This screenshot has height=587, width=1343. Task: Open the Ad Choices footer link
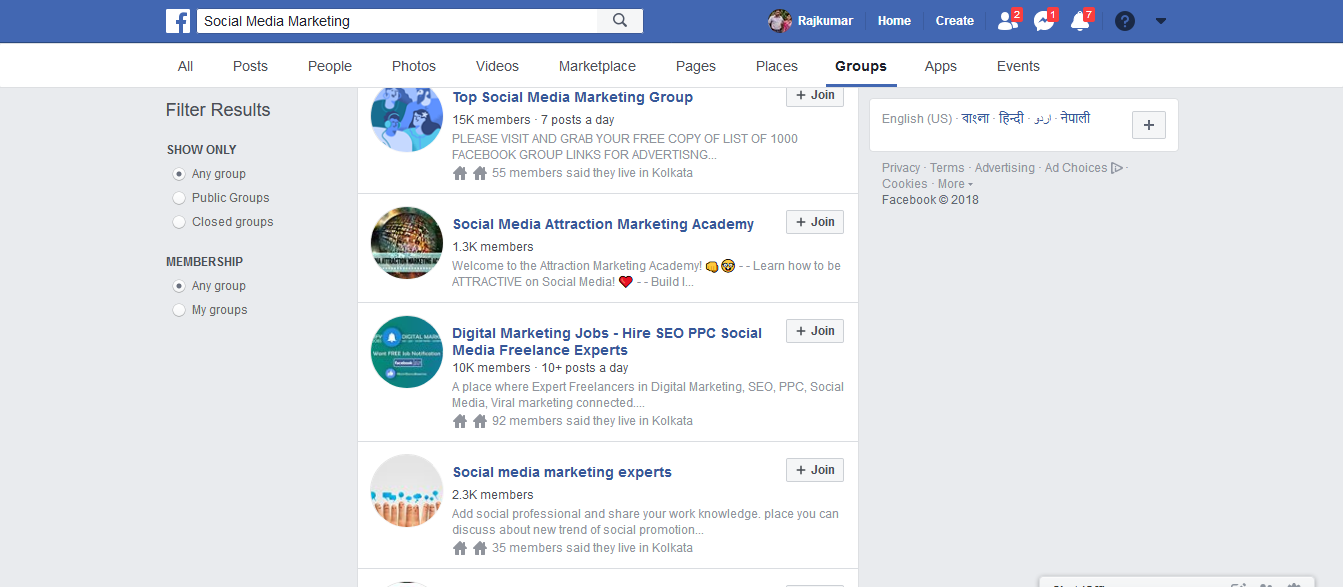(x=1076, y=168)
